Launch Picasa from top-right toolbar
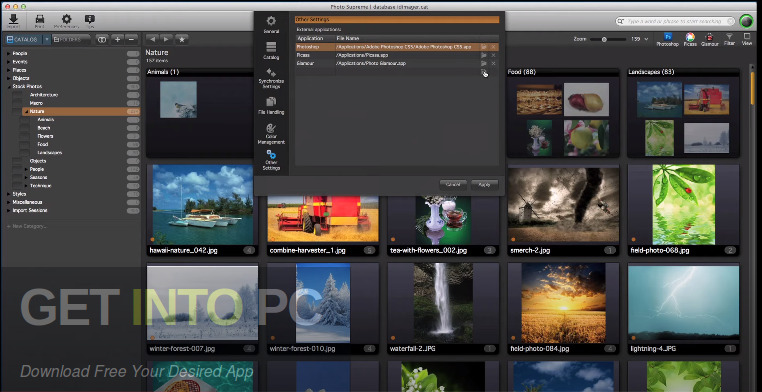 690,39
